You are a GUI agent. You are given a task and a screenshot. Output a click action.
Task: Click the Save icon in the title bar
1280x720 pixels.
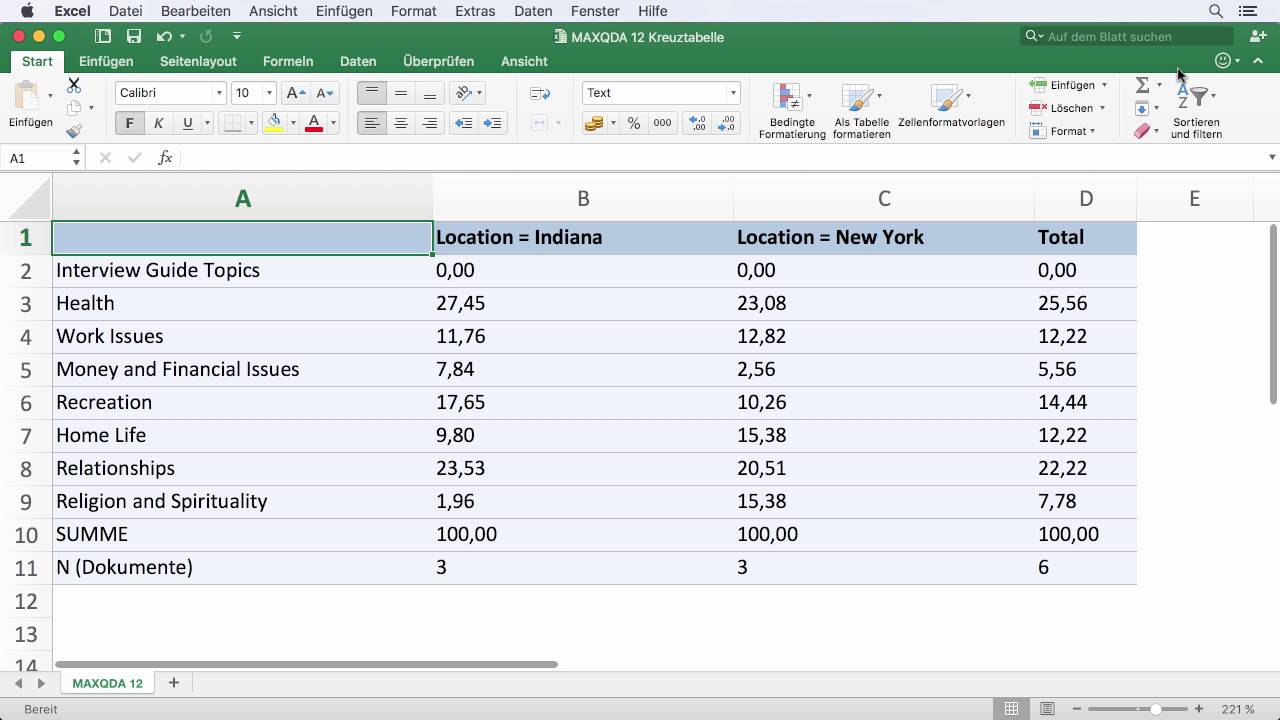click(x=133, y=36)
